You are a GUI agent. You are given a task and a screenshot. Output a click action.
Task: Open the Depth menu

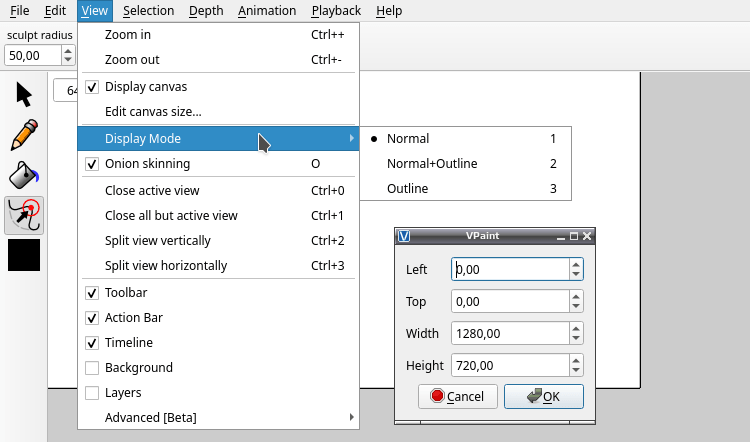click(x=206, y=11)
